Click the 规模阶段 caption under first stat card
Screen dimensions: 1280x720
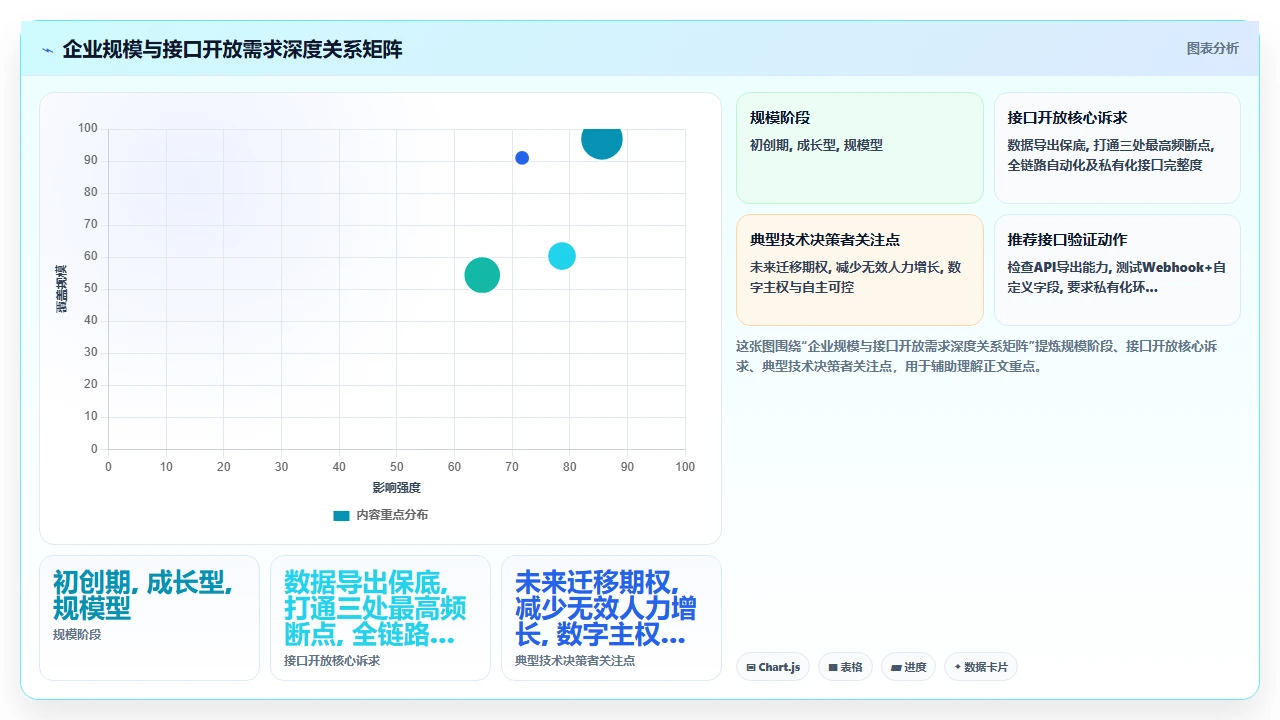tap(77, 634)
